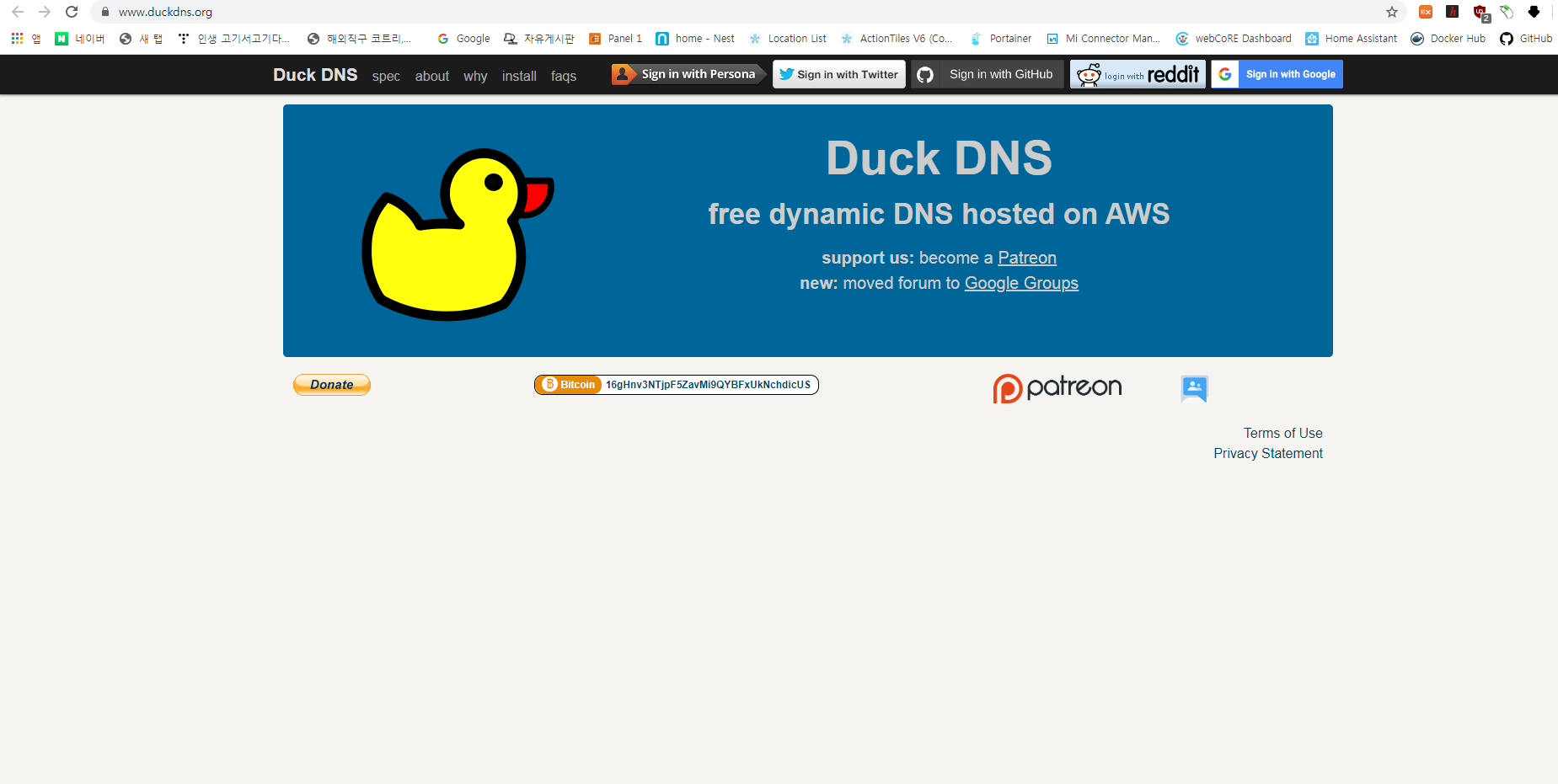Image resolution: width=1558 pixels, height=784 pixels.
Task: Open the ActionTiles V6 bookmark
Action: [897, 39]
